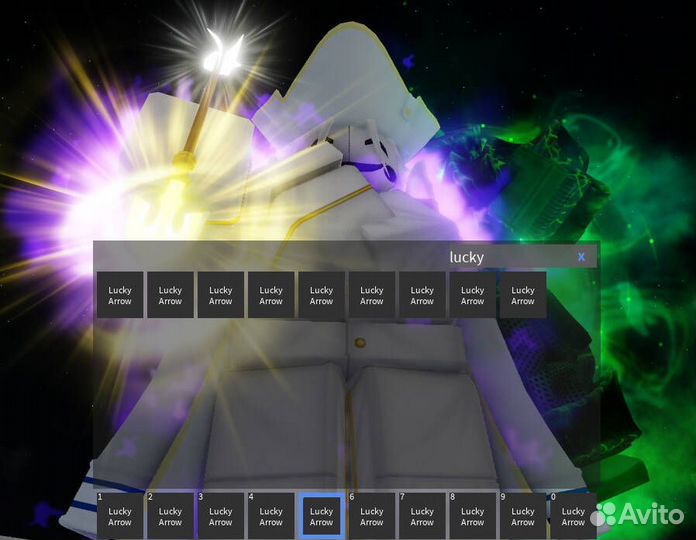Select second Lucky Arrow in inventory results

point(170,295)
